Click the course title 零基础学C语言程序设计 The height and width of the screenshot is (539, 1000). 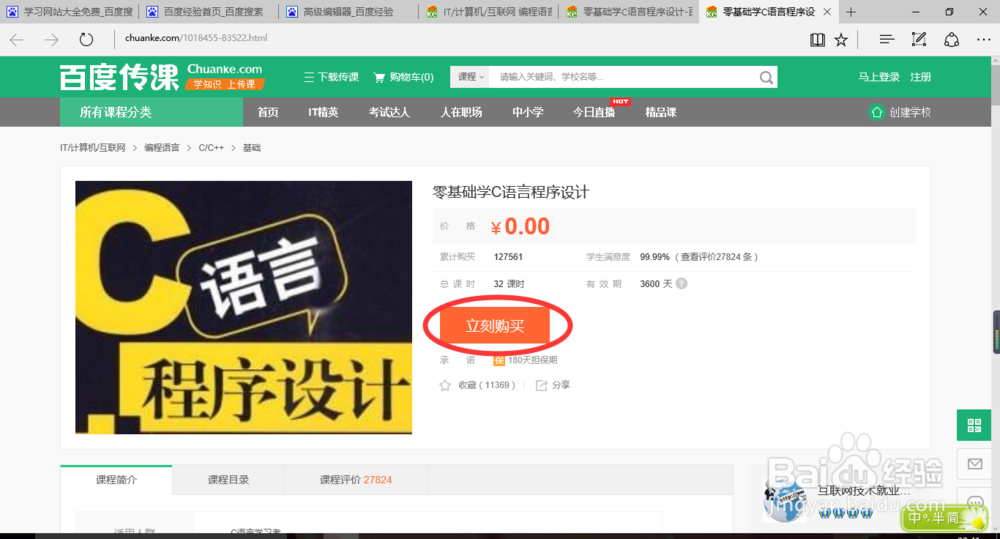point(511,192)
